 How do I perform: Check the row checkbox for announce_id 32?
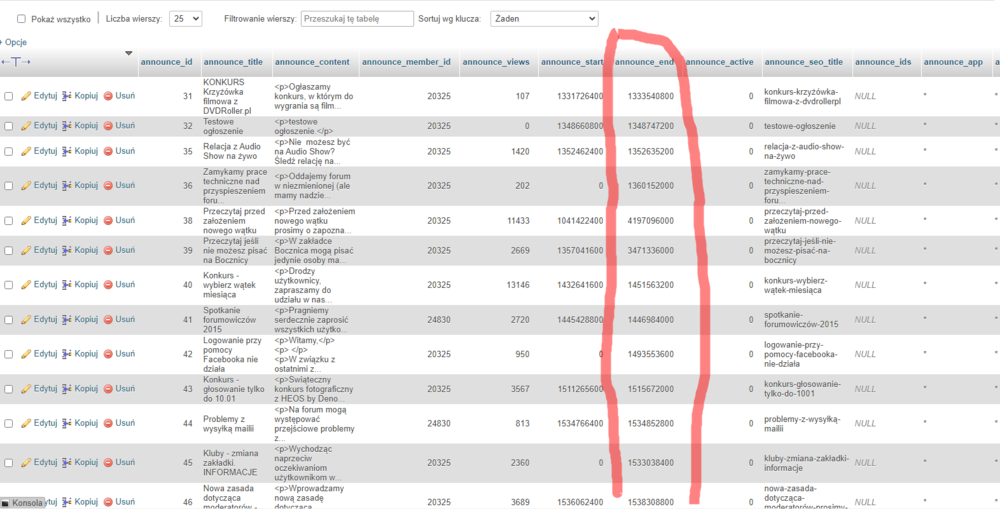coord(8,126)
